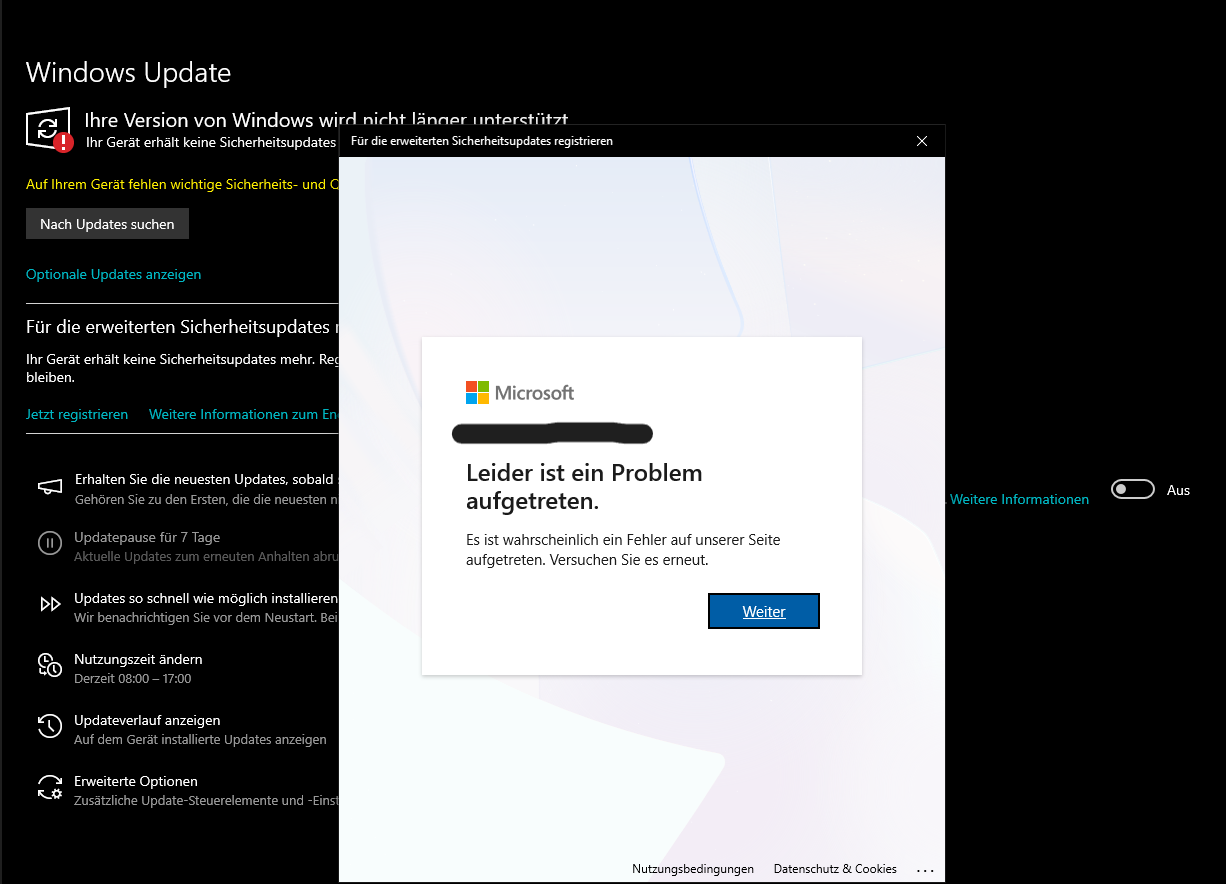
Task: Click the pause icon for Updatepause
Action: [50, 543]
